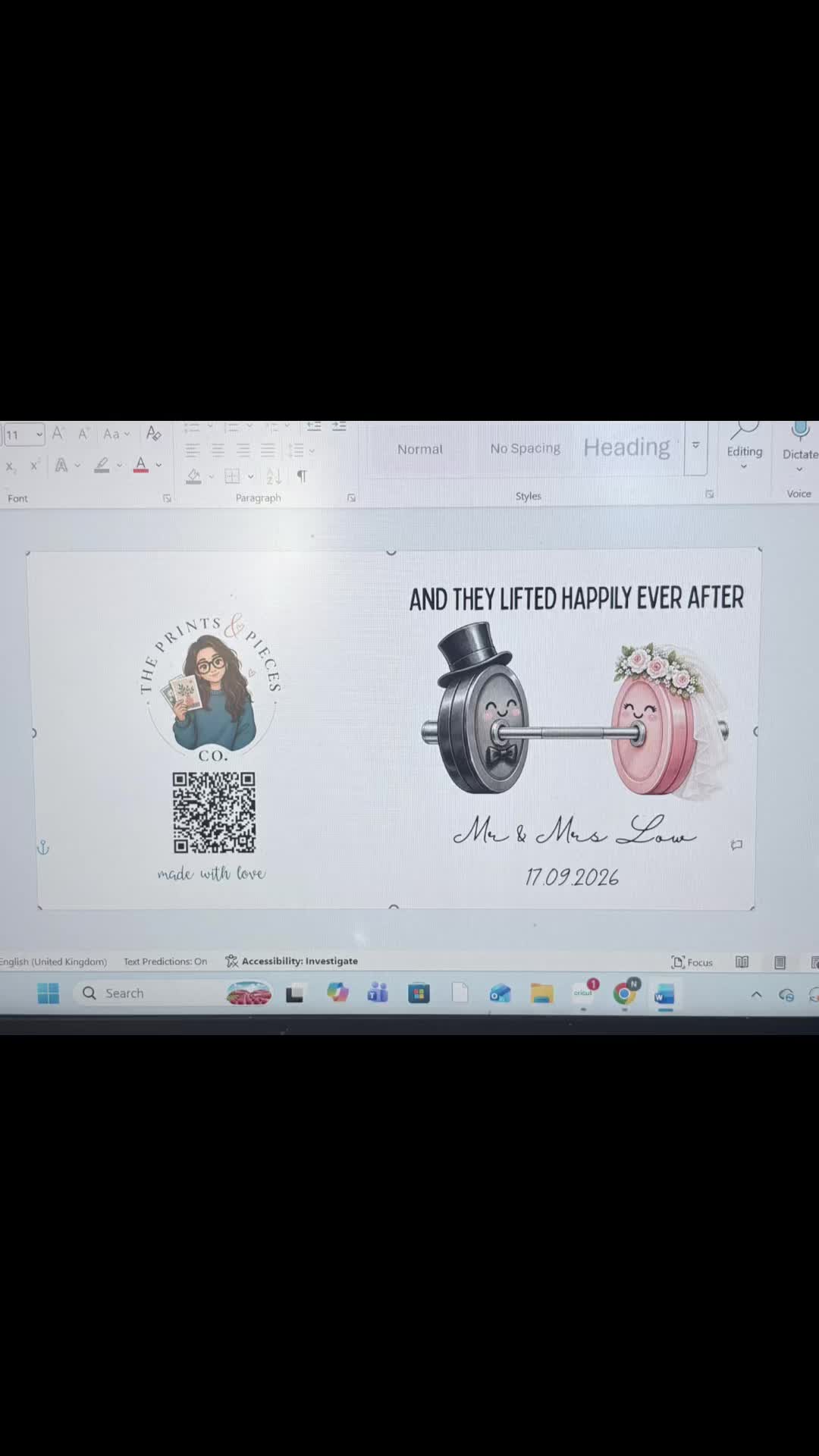819x1456 pixels.
Task: Open the Editing menu
Action: click(745, 446)
